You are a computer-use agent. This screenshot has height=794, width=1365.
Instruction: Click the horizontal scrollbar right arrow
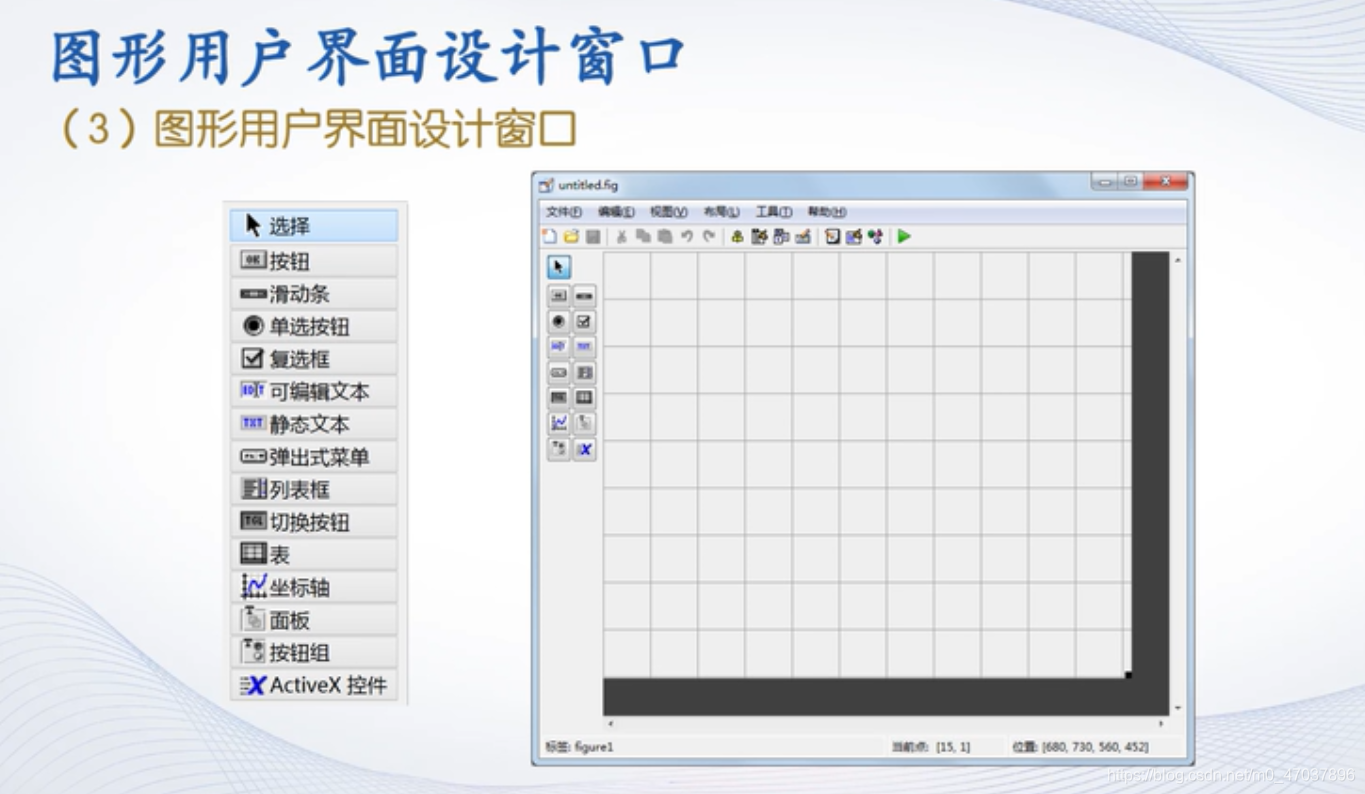[x=1161, y=723]
